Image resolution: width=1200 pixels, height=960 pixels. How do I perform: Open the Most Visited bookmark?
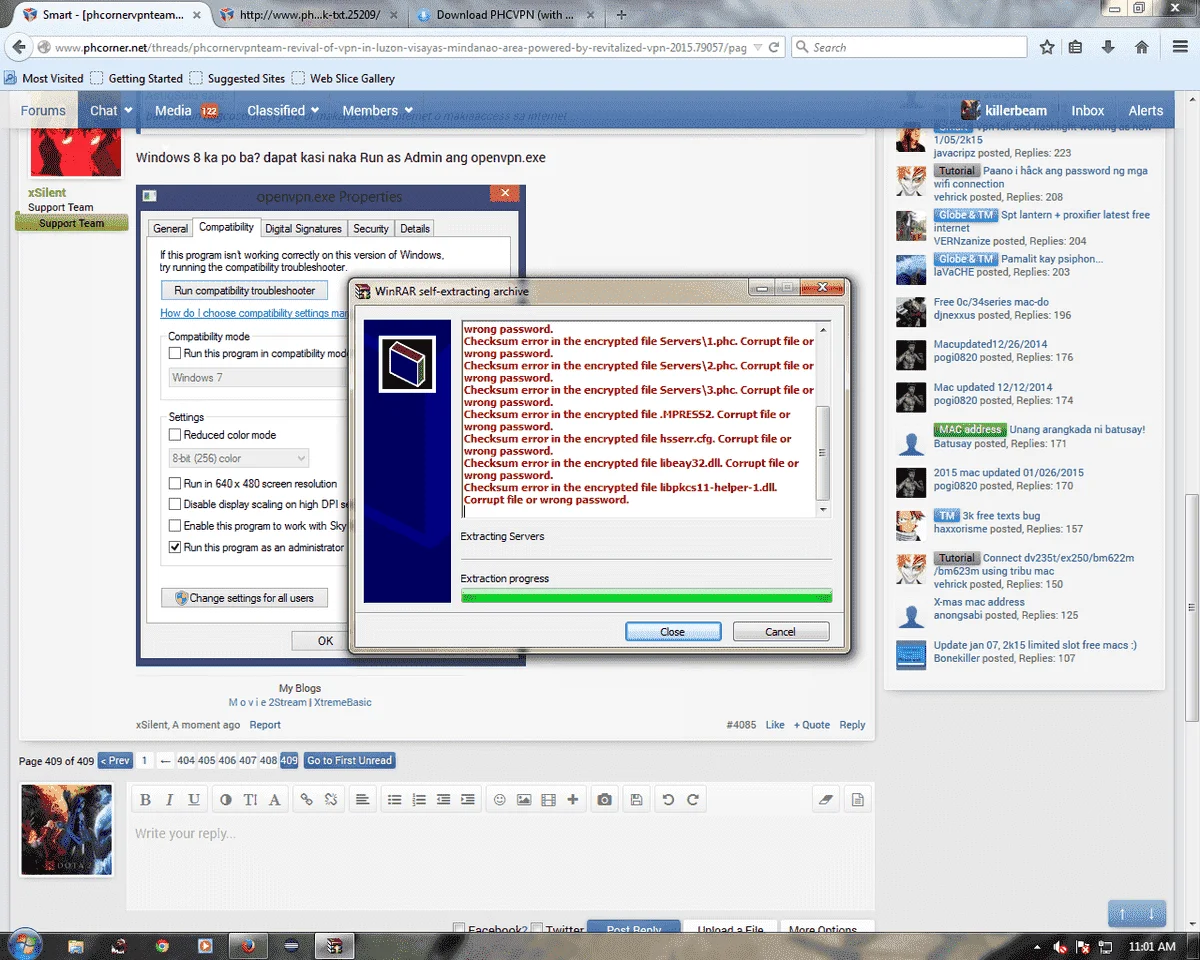tap(44, 78)
